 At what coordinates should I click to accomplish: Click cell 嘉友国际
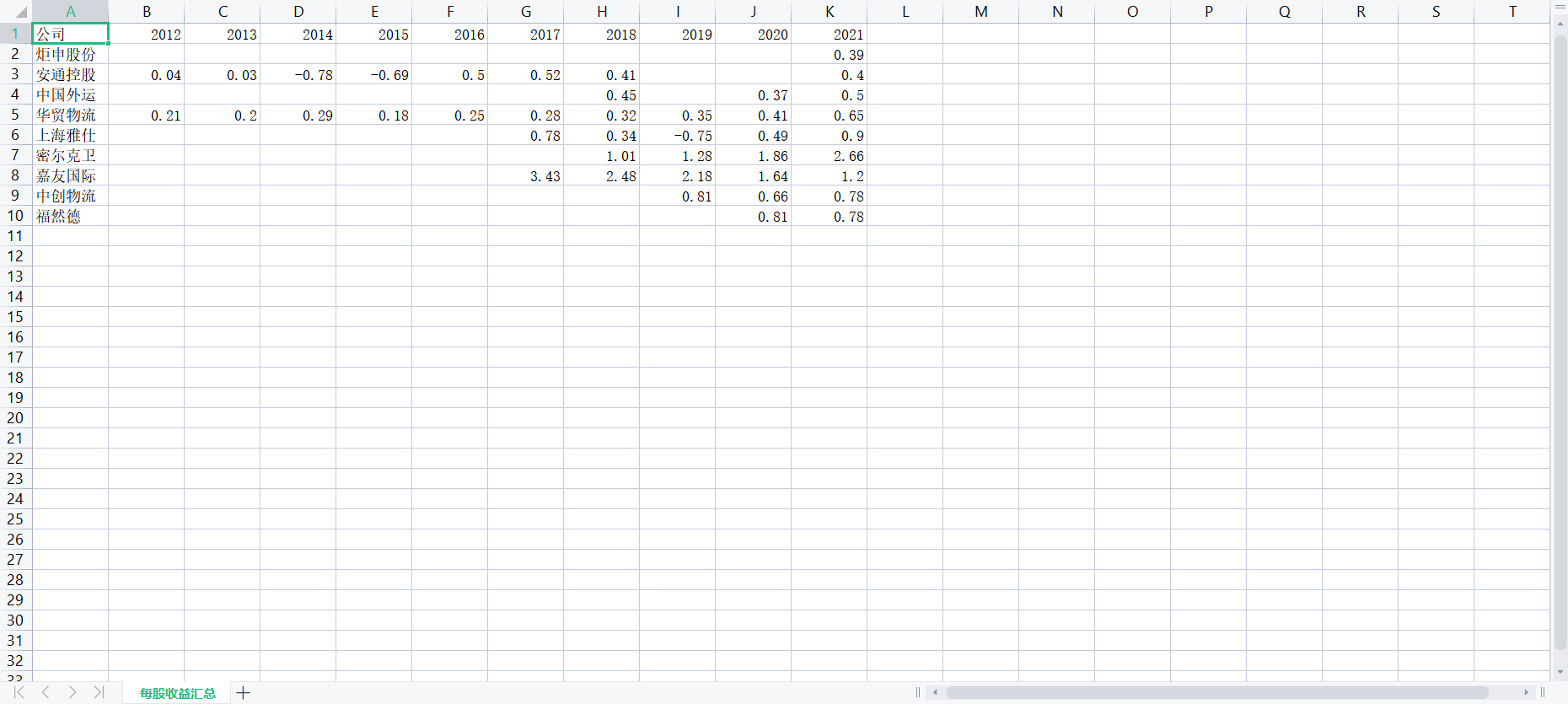click(71, 175)
